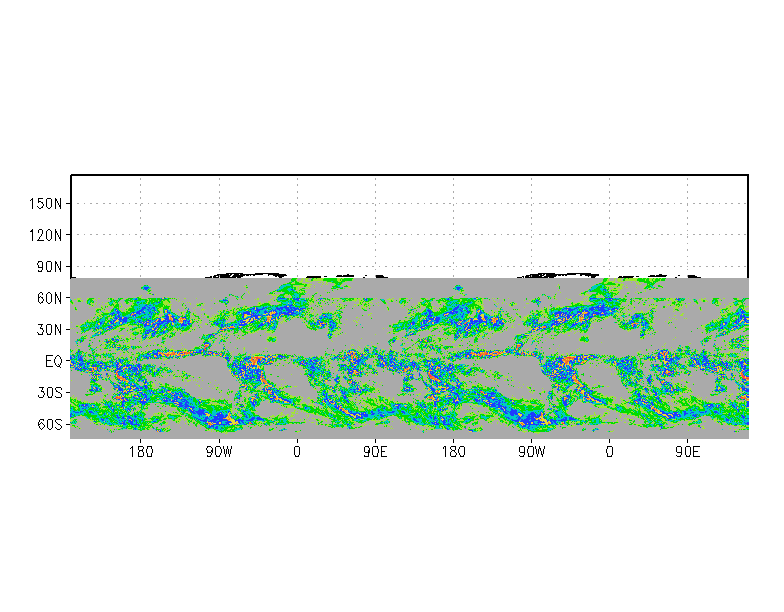Select the rightmost 180 longitude label
Viewport: 784px width, 612px height.
[x=454, y=452]
